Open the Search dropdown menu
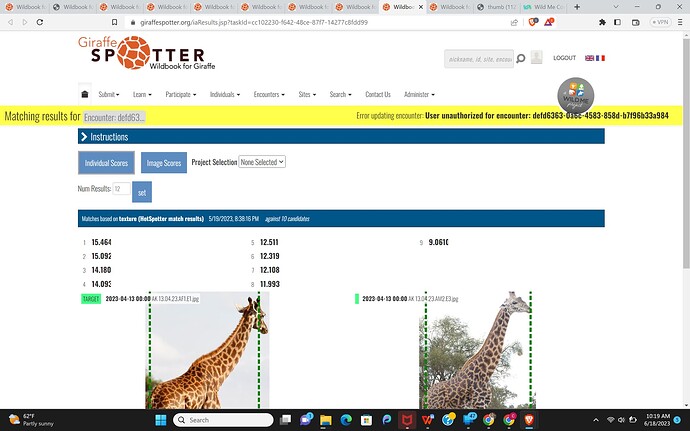 (x=340, y=94)
